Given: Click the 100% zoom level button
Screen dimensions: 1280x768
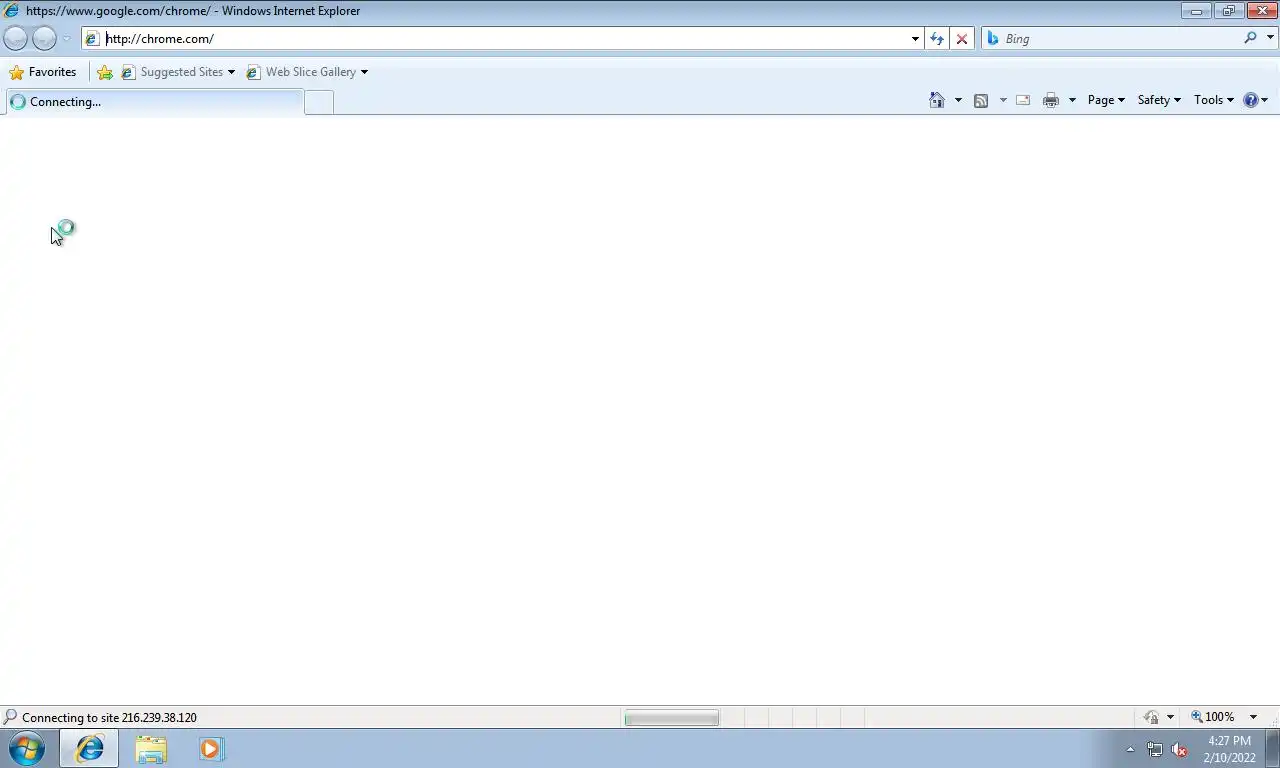Looking at the screenshot, I should click(1213, 717).
